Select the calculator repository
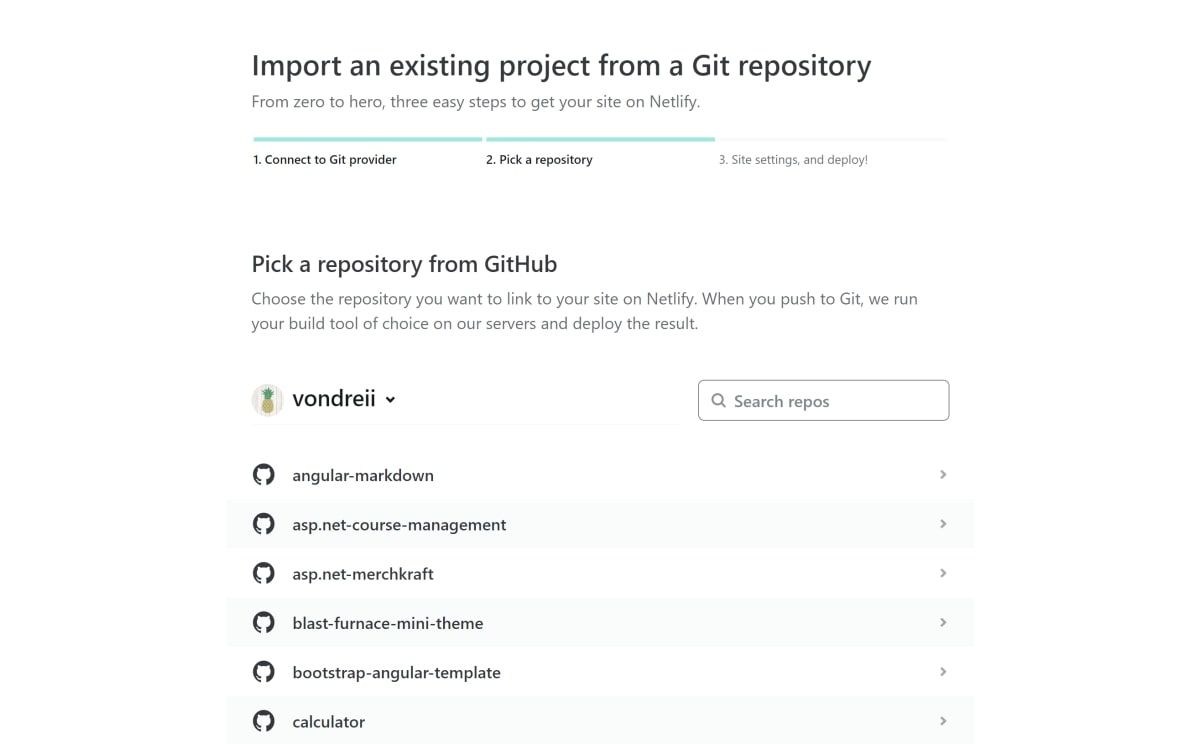1200x744 pixels. pyautogui.click(x=327, y=721)
